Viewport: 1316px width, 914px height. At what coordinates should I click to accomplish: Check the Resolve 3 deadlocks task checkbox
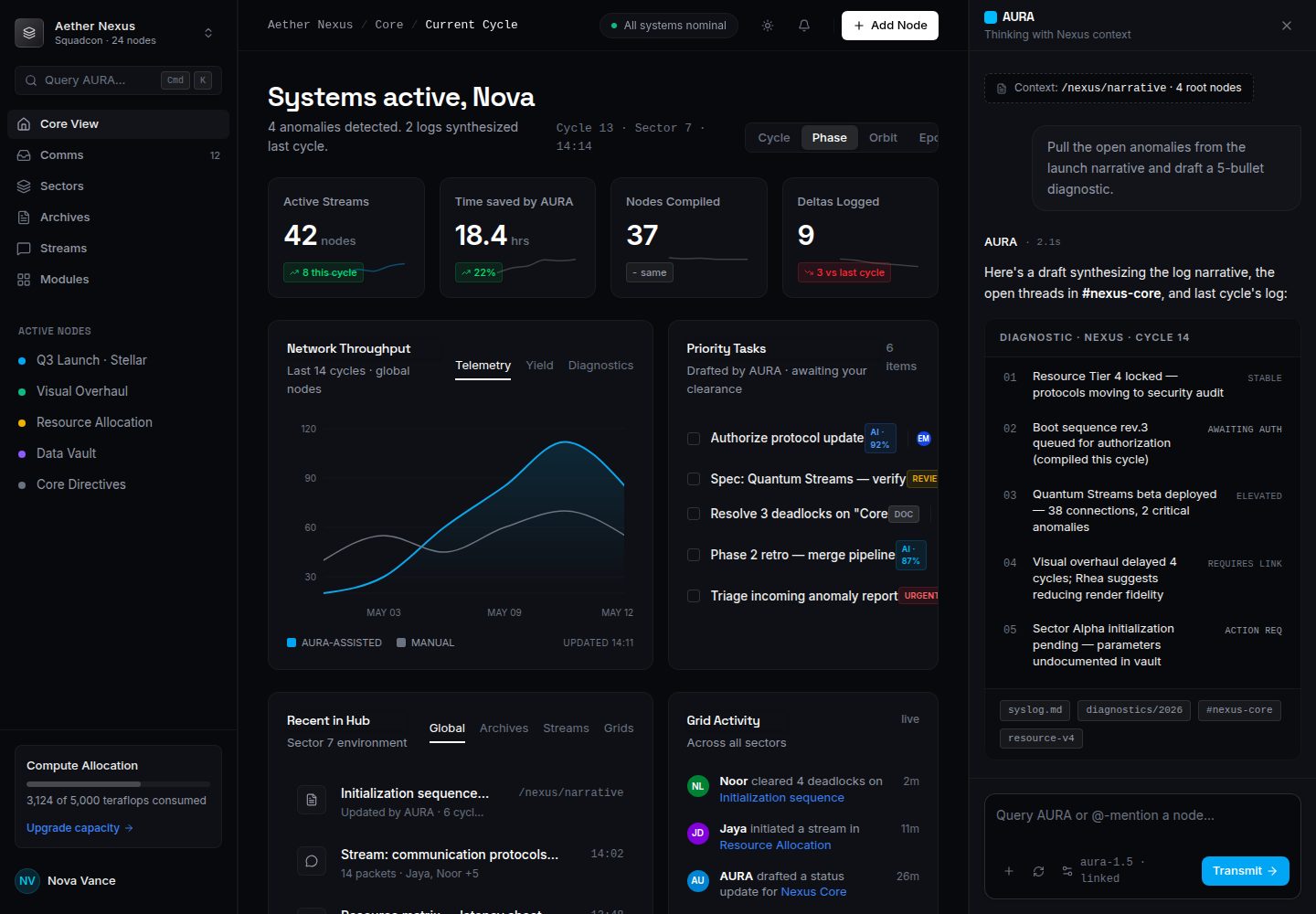[x=694, y=514]
